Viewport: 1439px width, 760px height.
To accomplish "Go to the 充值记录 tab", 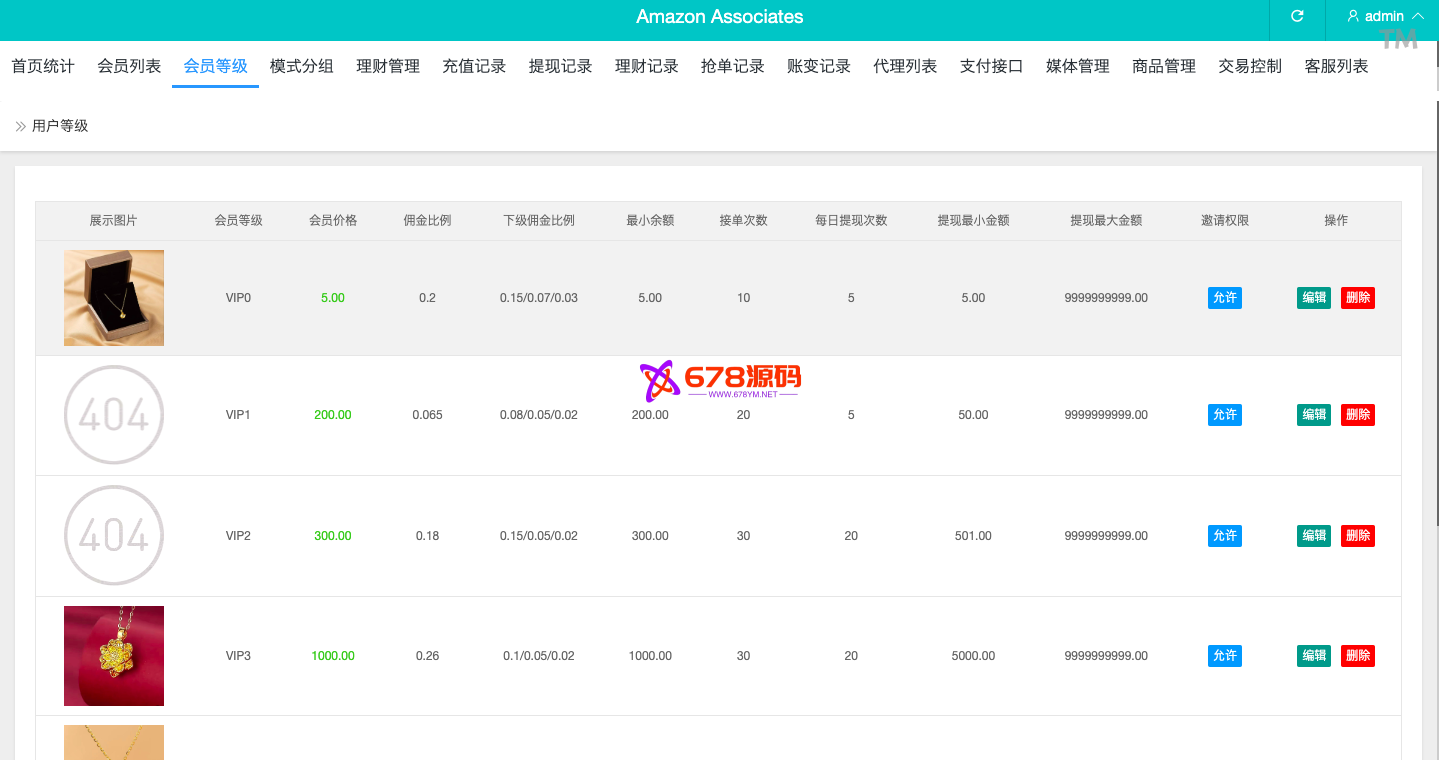I will (474, 66).
